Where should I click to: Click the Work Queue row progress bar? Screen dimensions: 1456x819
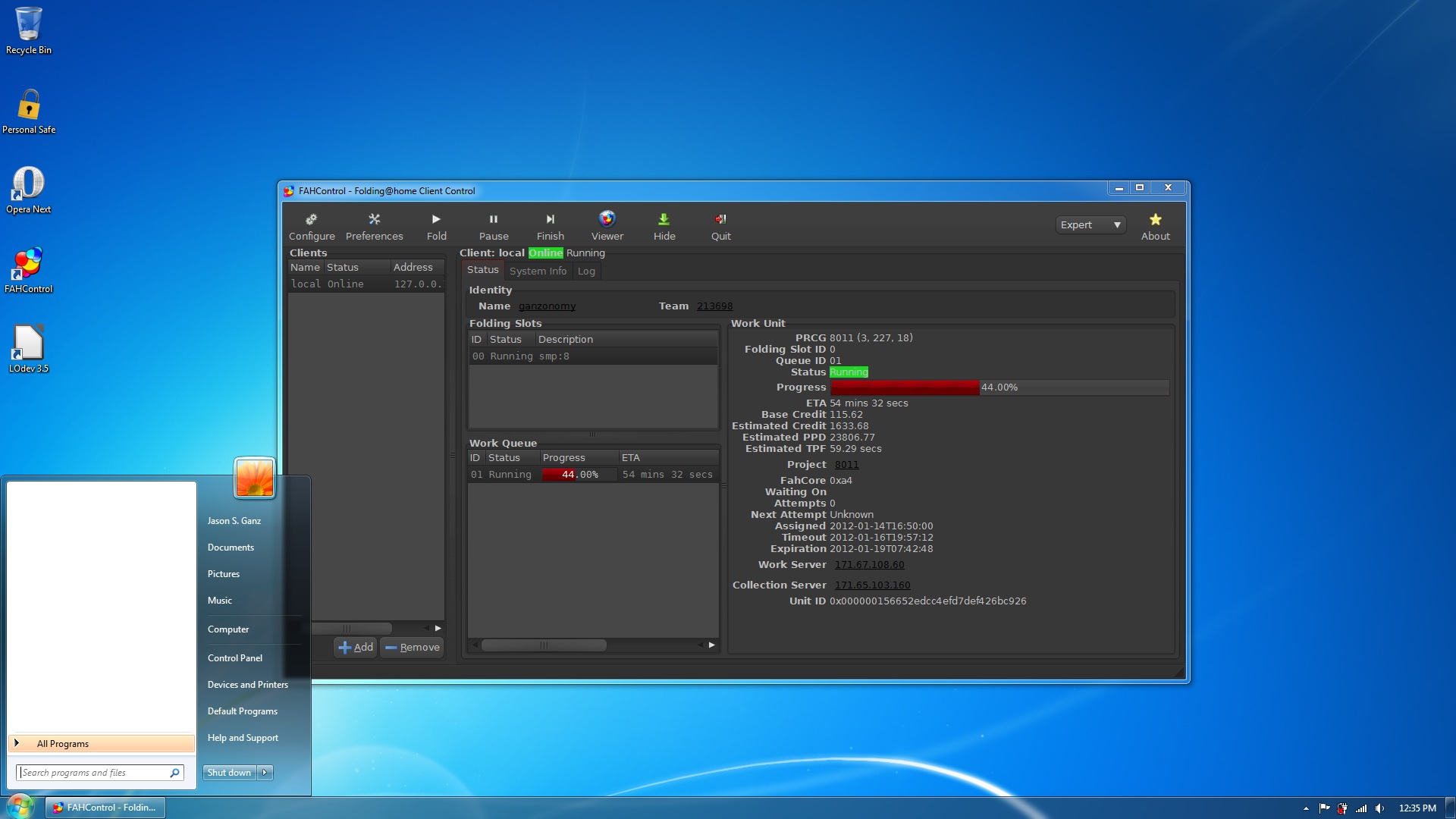coord(579,475)
